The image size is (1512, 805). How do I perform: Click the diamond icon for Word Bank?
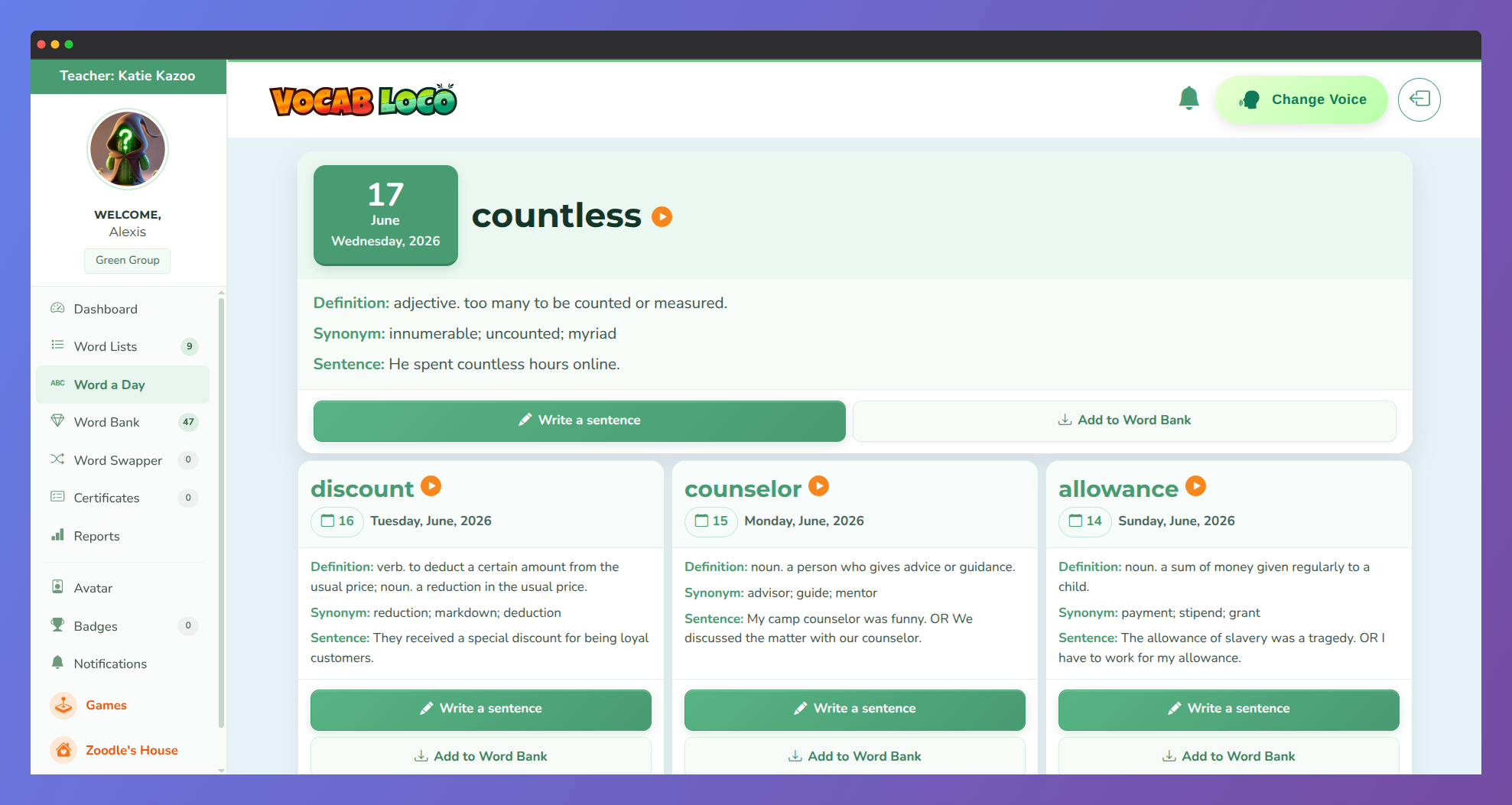click(x=57, y=421)
